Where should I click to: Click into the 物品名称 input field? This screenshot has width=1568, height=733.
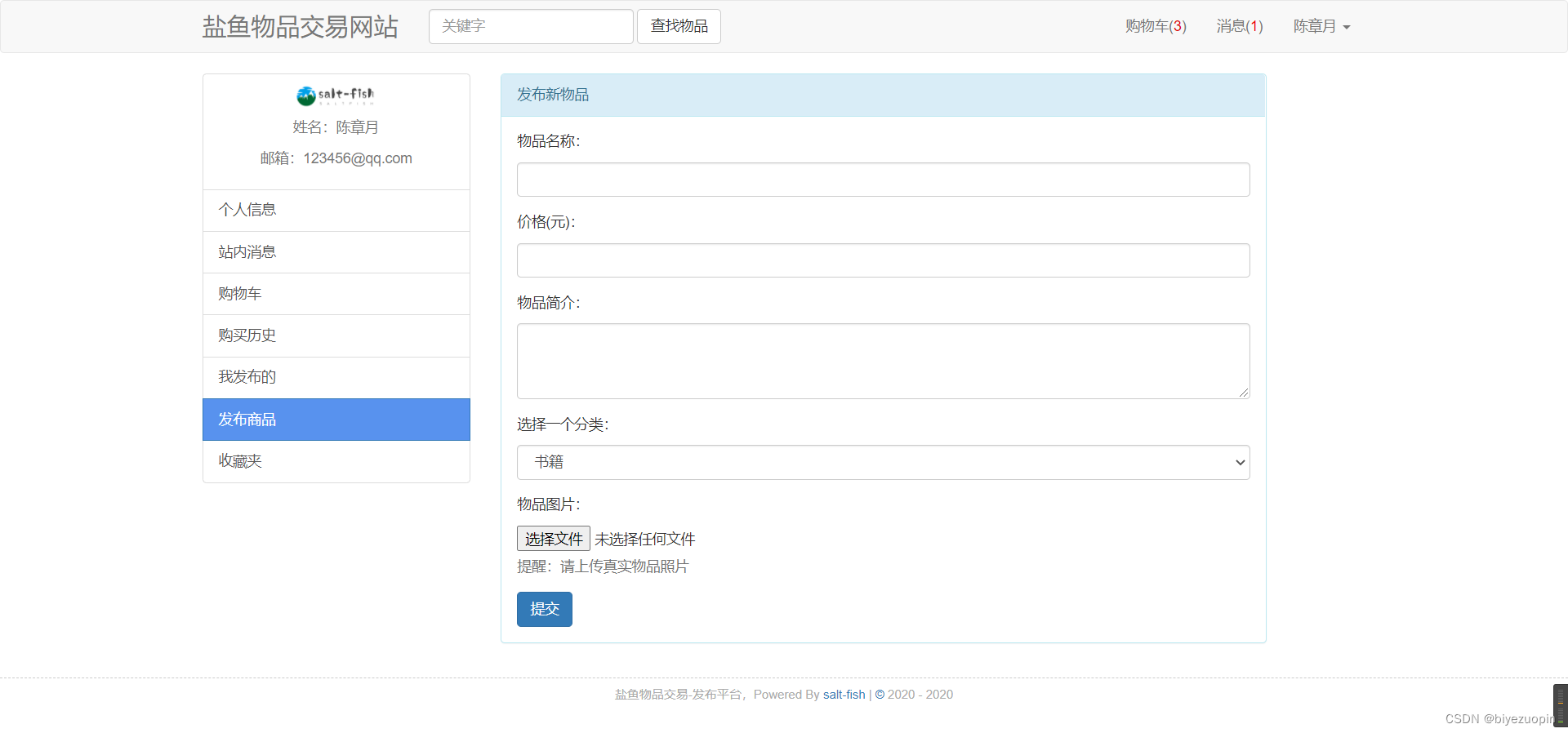pos(883,180)
